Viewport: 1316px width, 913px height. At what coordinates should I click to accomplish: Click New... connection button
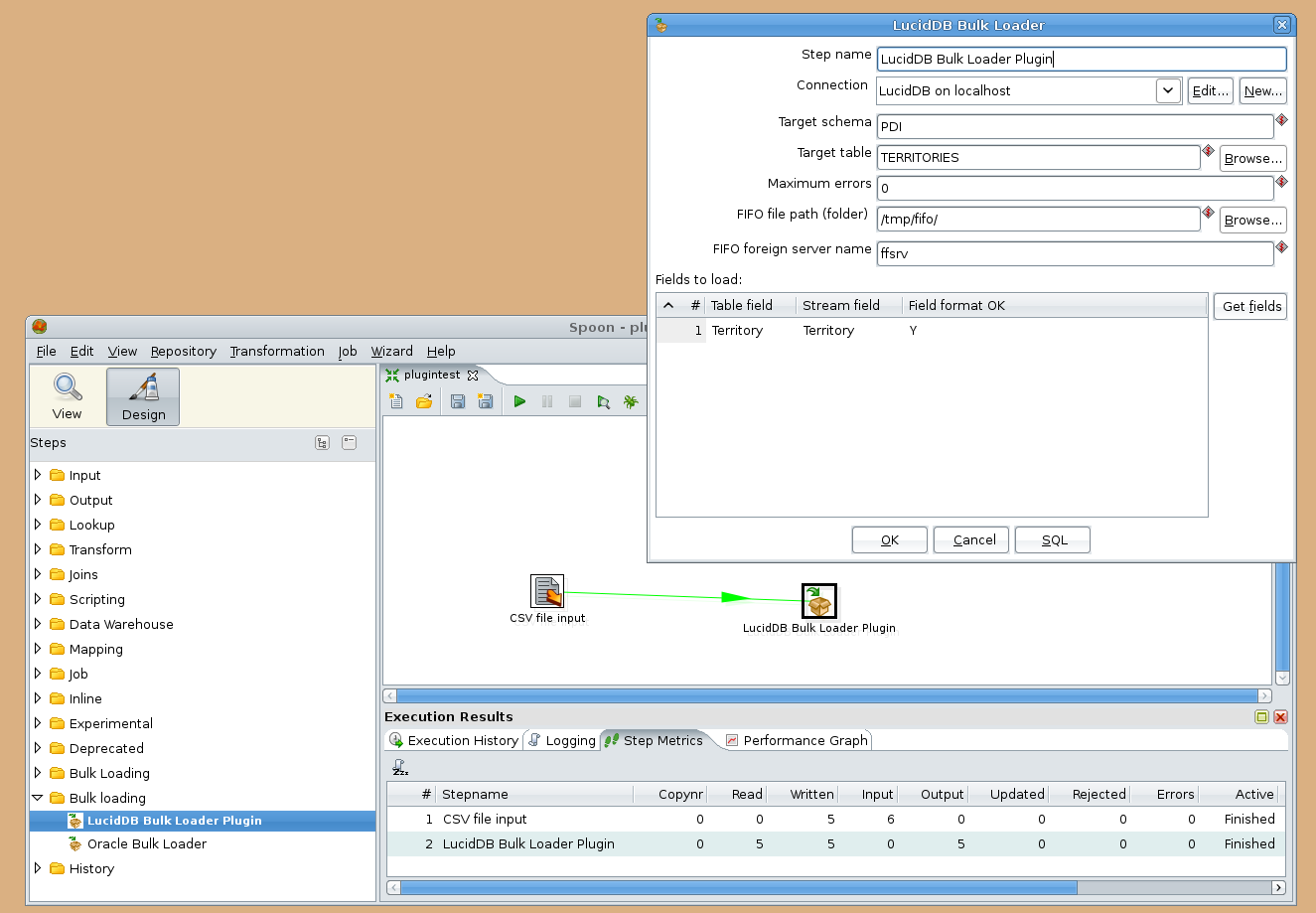(x=1263, y=90)
